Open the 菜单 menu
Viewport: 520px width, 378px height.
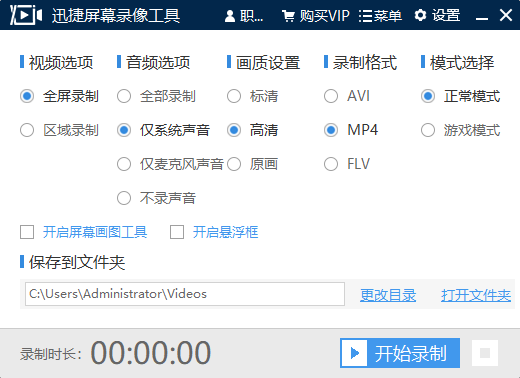(x=380, y=16)
